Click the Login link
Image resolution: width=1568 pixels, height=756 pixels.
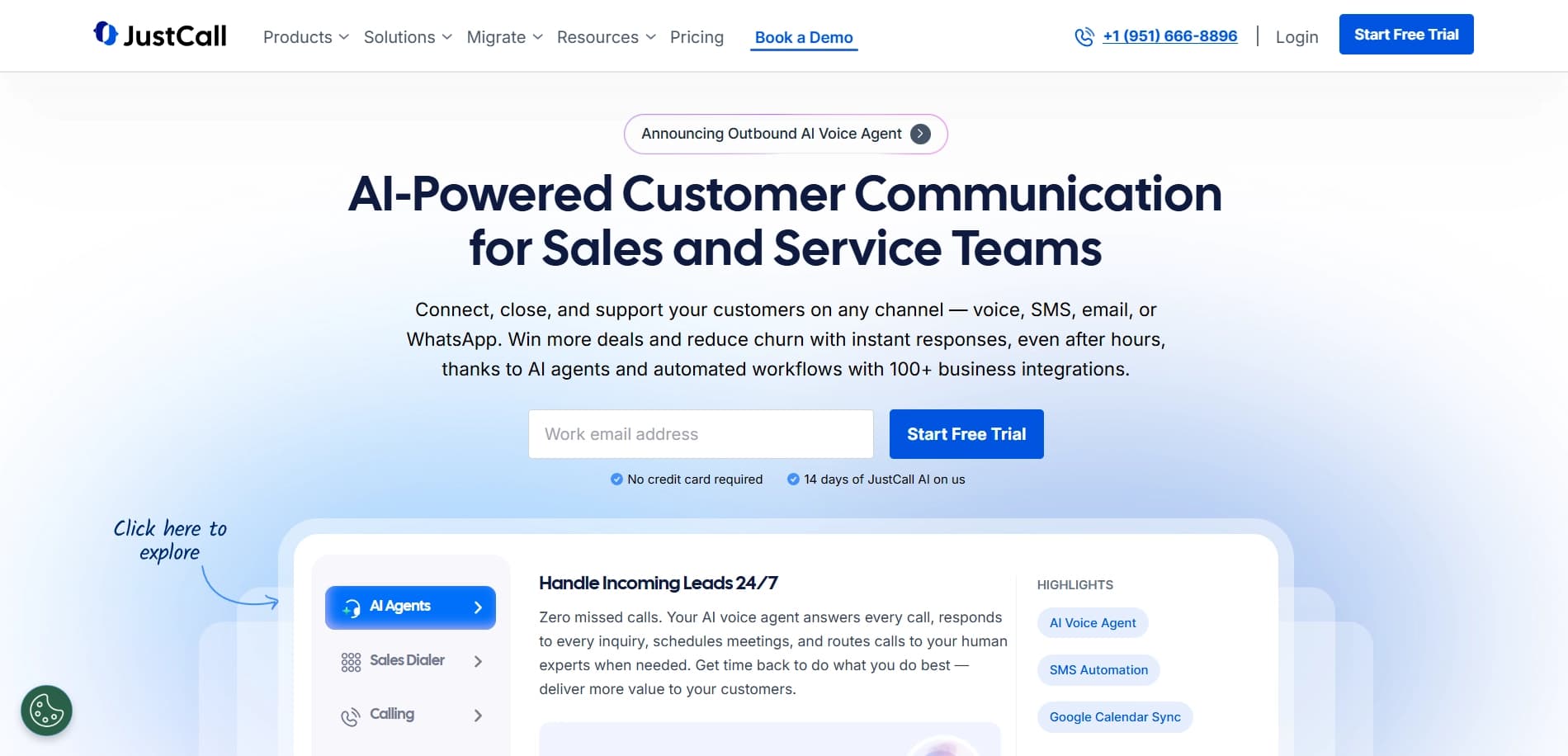click(x=1296, y=37)
